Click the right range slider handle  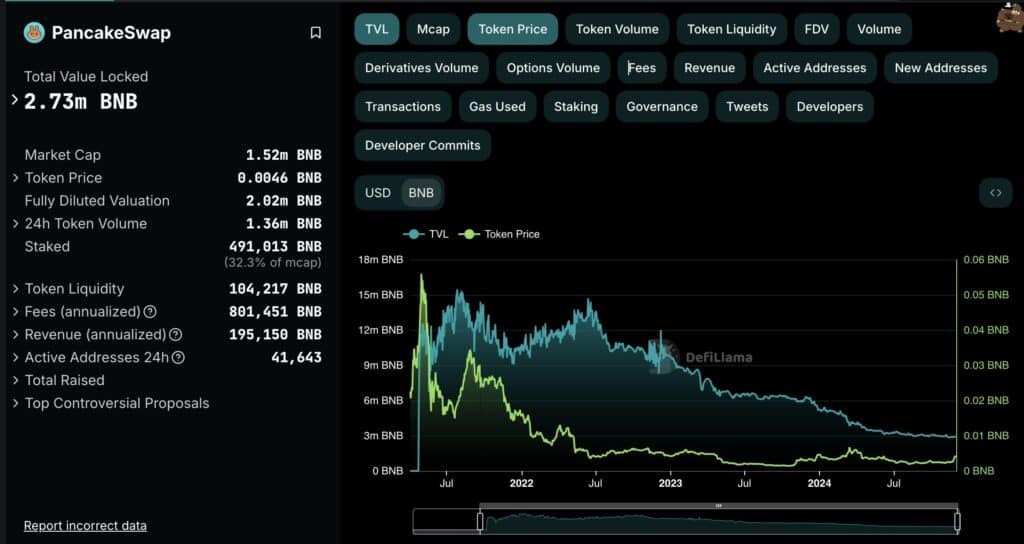point(958,521)
